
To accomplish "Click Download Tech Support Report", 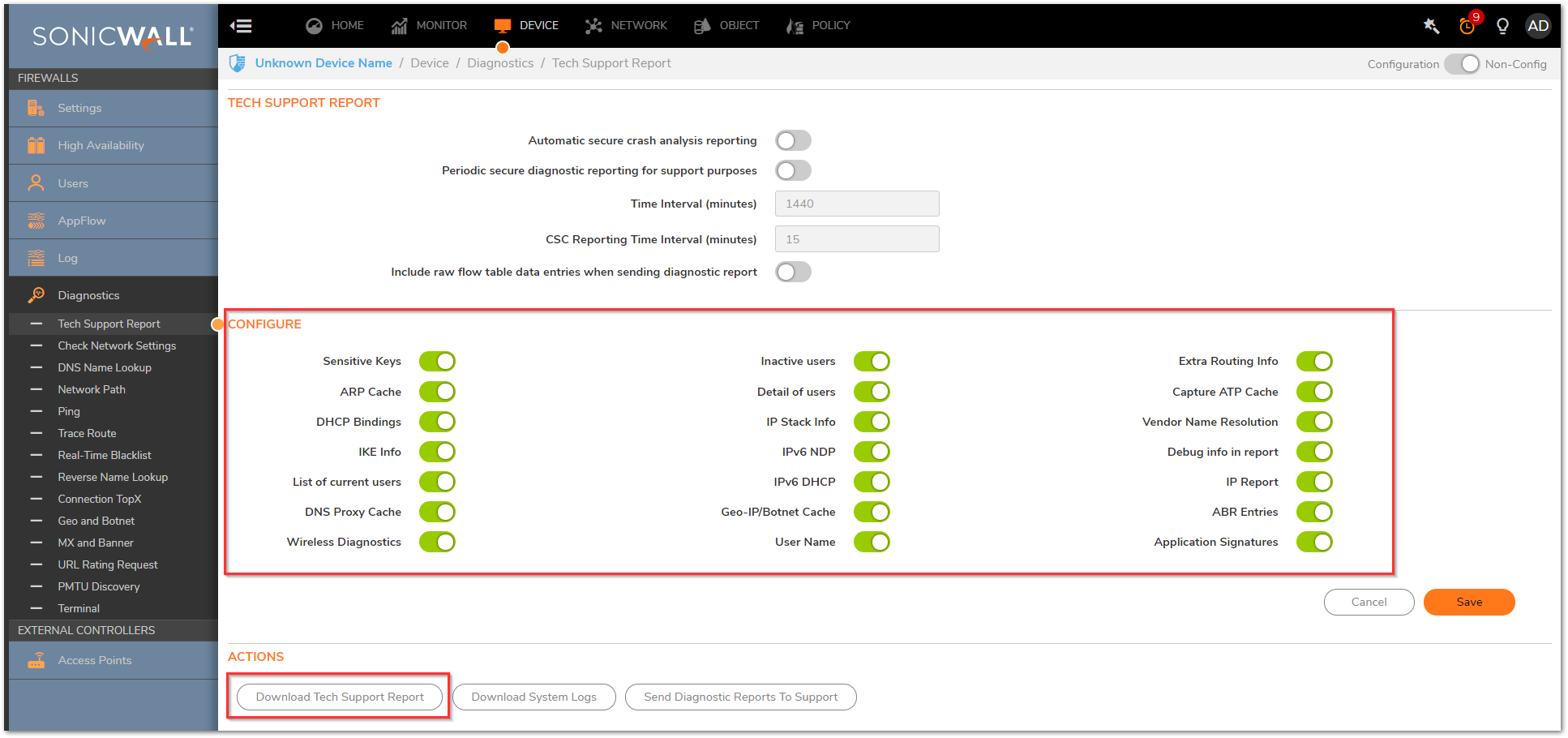I will [340, 697].
